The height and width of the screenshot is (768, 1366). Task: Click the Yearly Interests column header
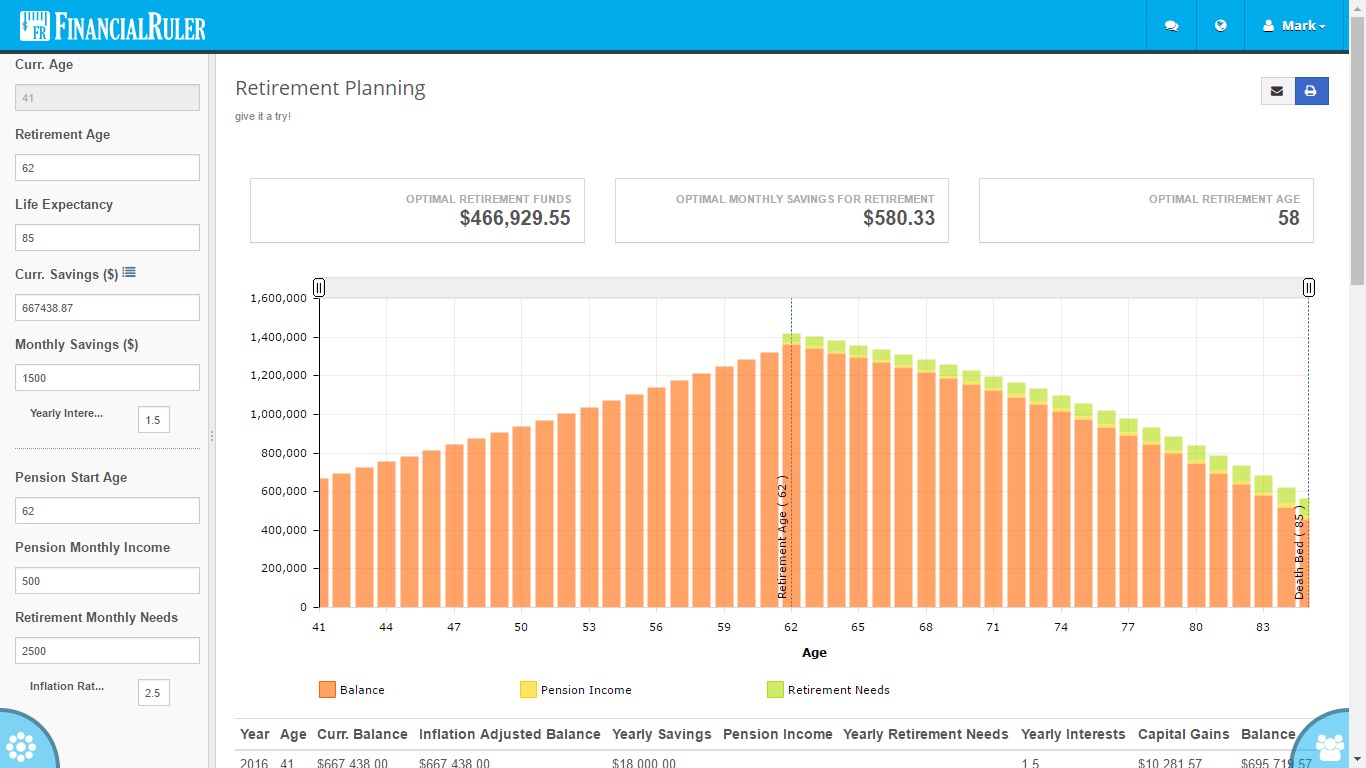[x=1073, y=734]
